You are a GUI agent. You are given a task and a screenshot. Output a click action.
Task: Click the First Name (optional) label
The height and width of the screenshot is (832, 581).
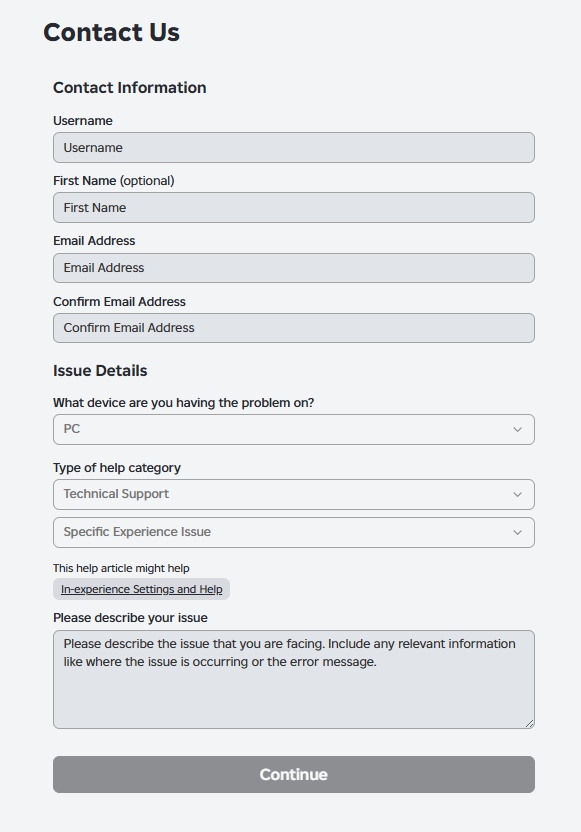[x=114, y=181]
